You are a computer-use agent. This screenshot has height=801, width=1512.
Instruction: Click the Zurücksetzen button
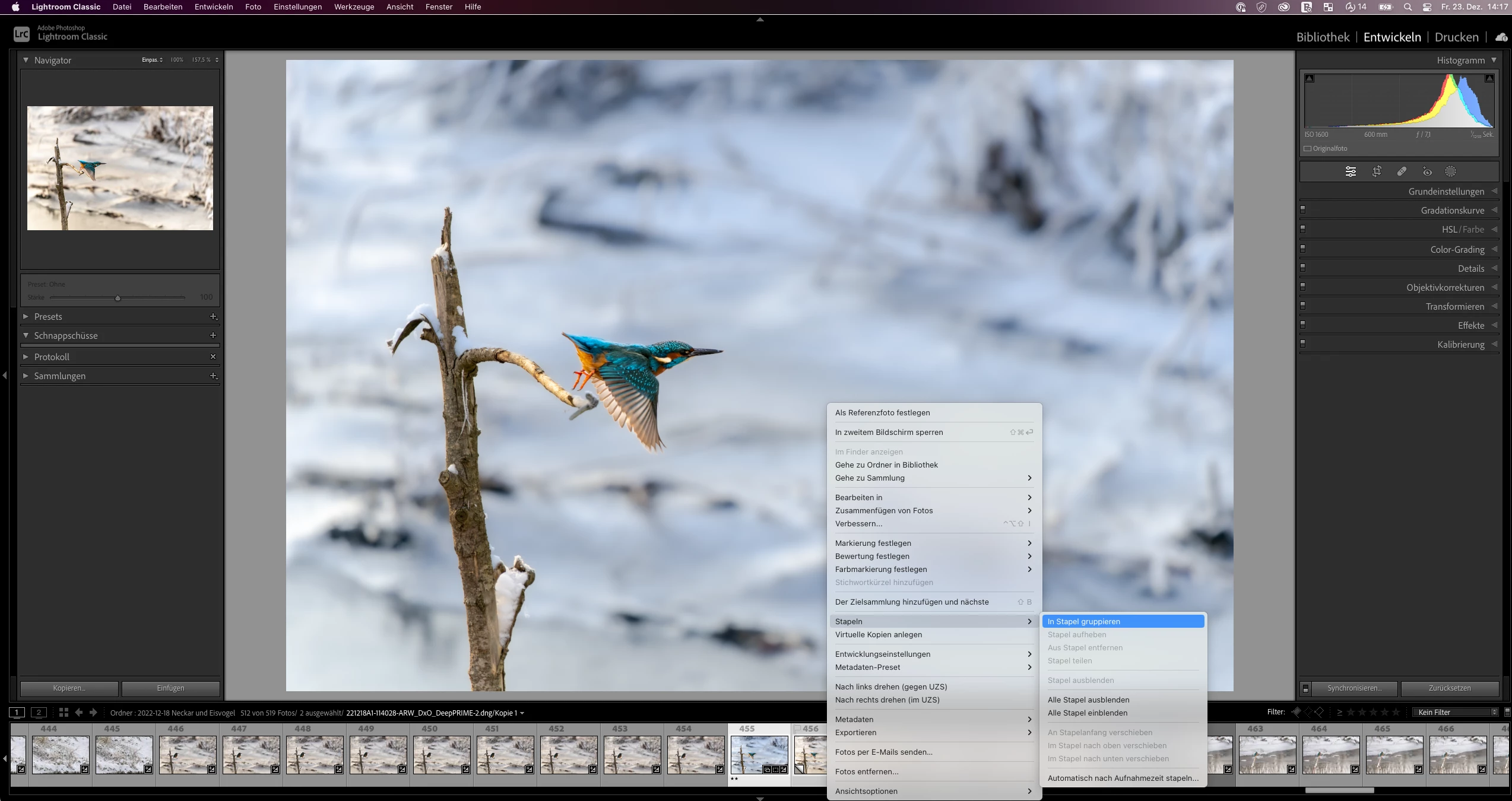1450,688
